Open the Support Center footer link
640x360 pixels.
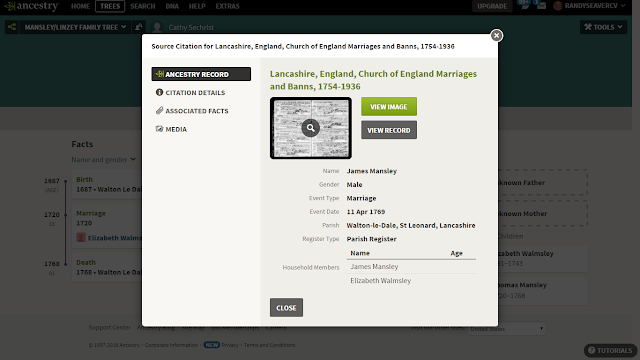pos(110,327)
